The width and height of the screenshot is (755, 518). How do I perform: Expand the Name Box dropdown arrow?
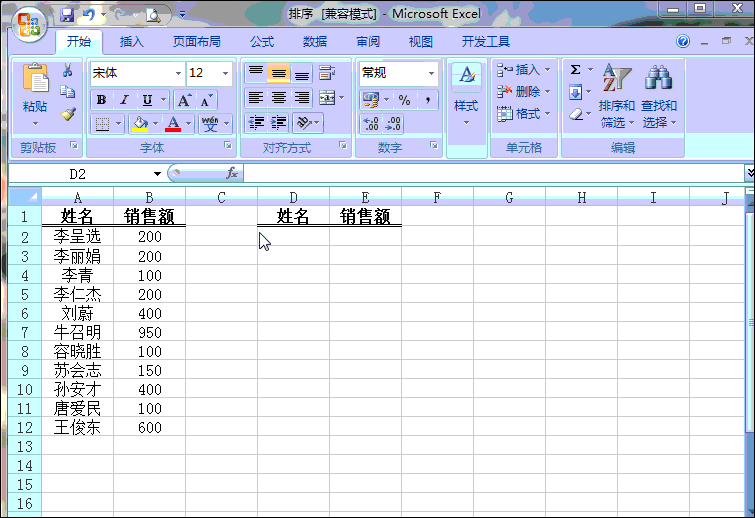pos(157,174)
